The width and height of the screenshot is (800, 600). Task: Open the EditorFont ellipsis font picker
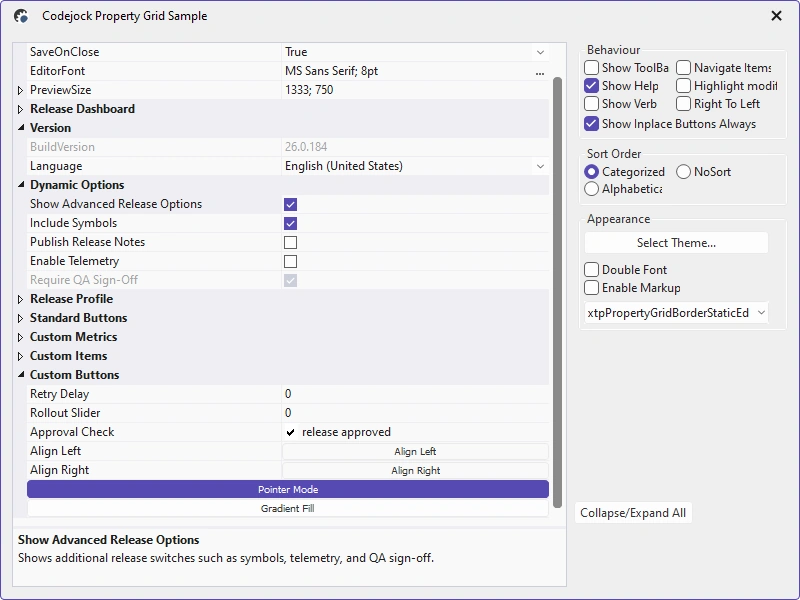pyautogui.click(x=540, y=71)
